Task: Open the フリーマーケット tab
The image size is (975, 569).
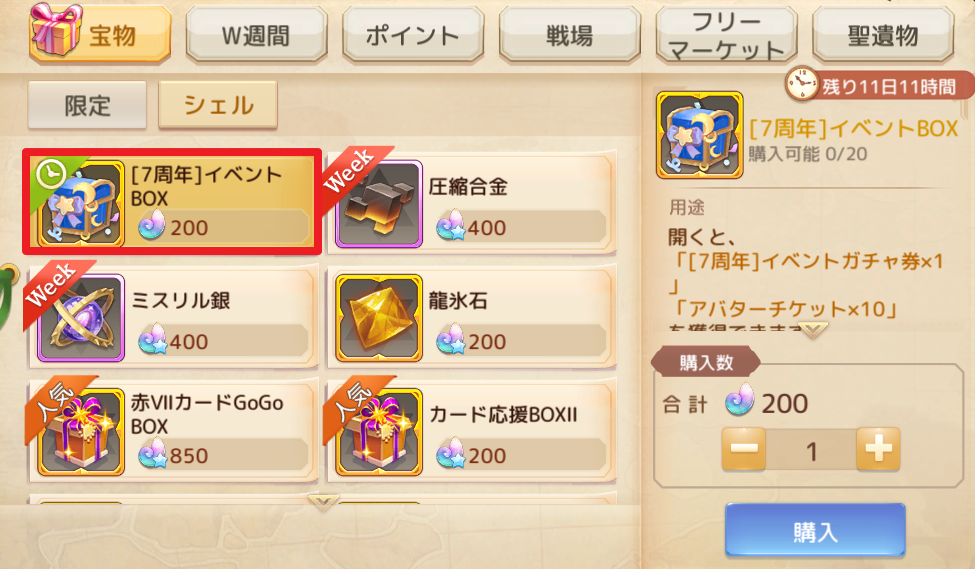Action: (726, 35)
